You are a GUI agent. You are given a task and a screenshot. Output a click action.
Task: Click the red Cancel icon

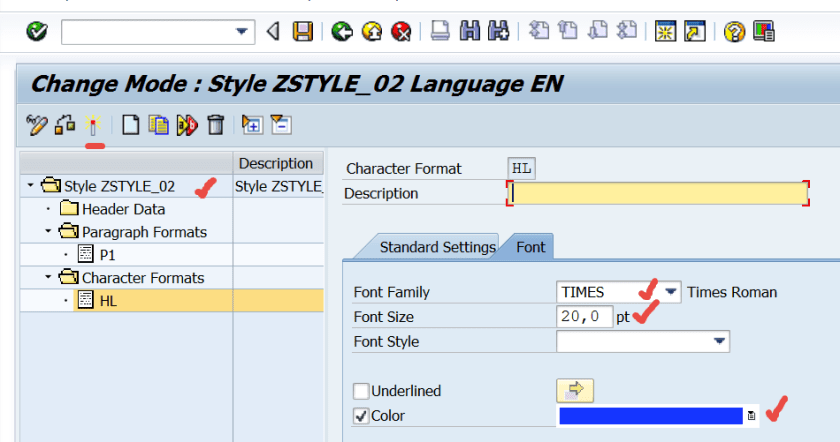click(x=401, y=32)
